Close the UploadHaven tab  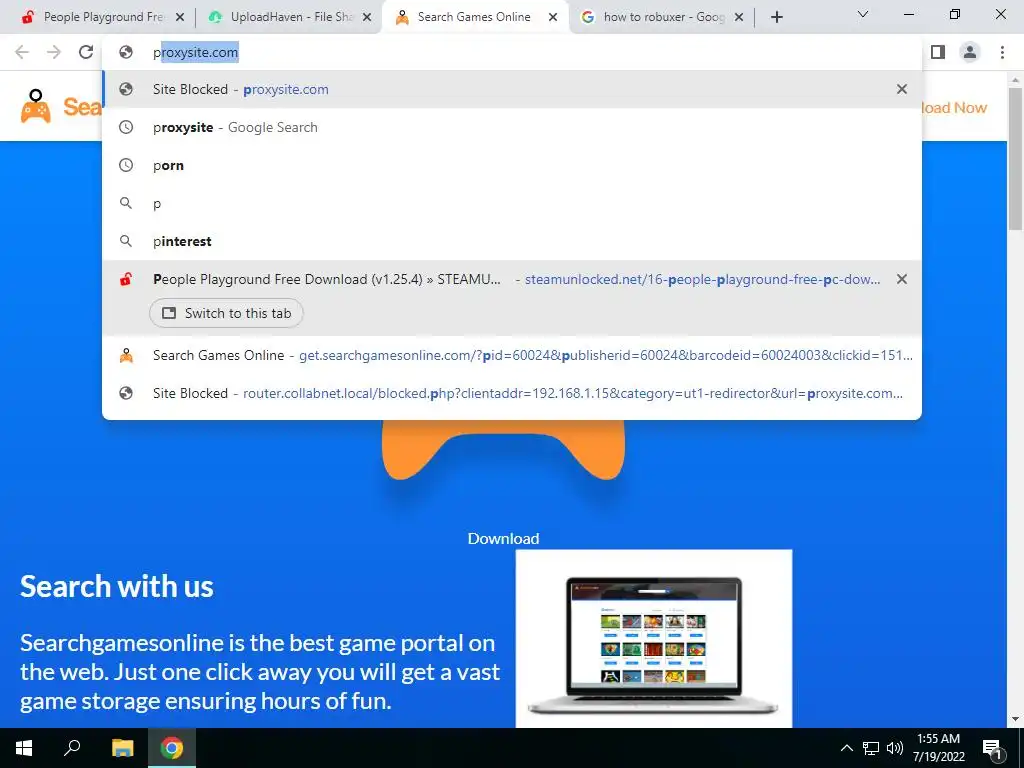point(367,18)
